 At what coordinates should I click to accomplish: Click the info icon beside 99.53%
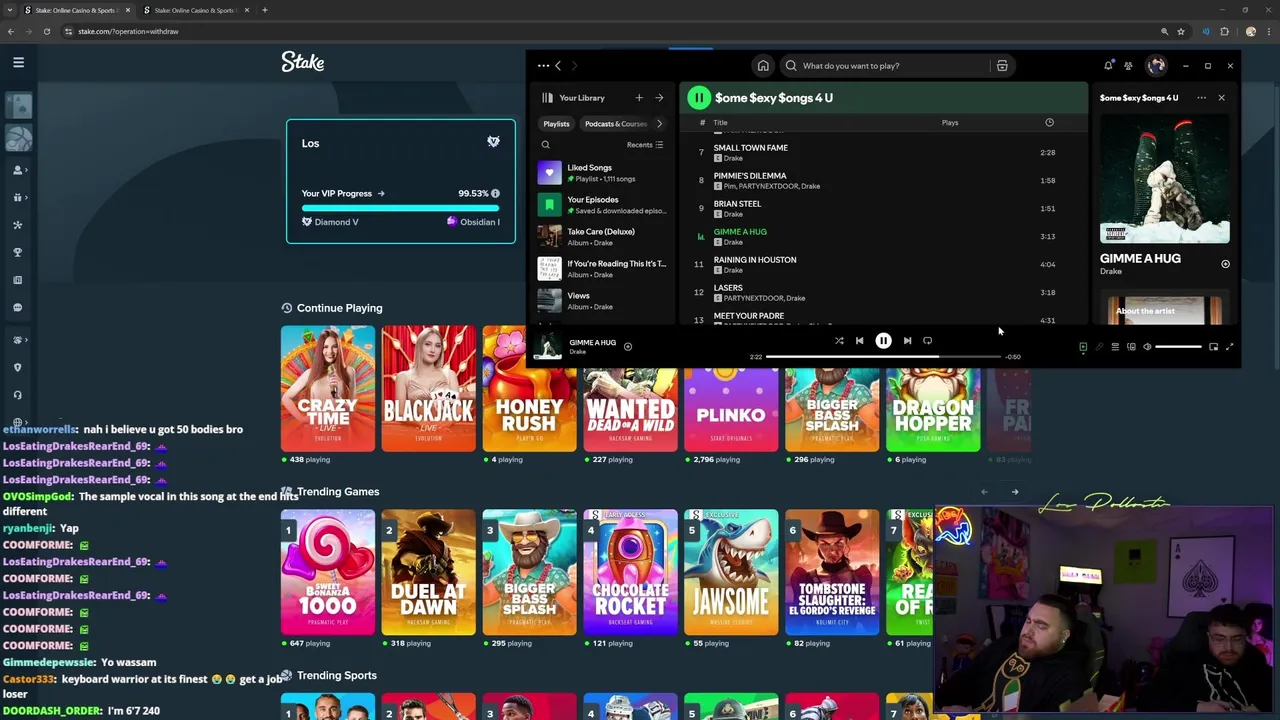(x=495, y=193)
